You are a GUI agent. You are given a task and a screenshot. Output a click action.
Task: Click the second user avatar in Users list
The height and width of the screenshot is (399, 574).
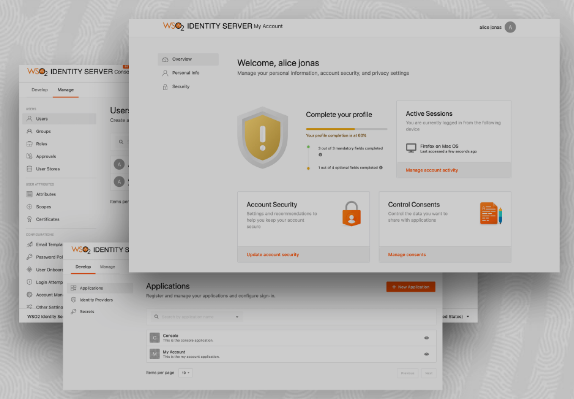click(119, 182)
